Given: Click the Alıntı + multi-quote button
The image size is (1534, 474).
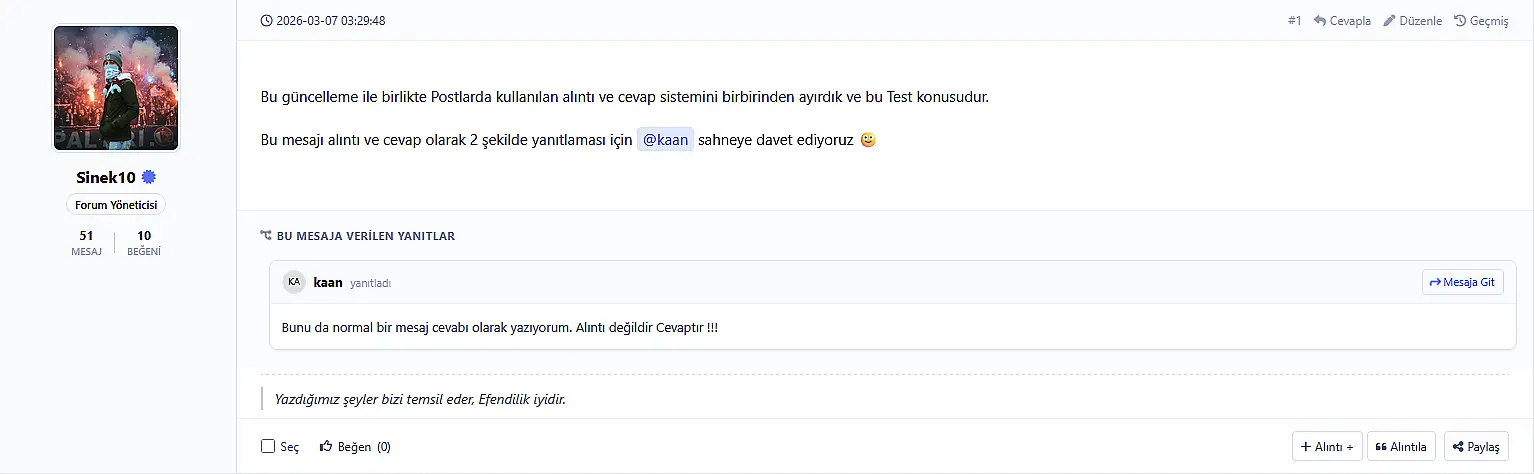Looking at the screenshot, I should [1327, 446].
